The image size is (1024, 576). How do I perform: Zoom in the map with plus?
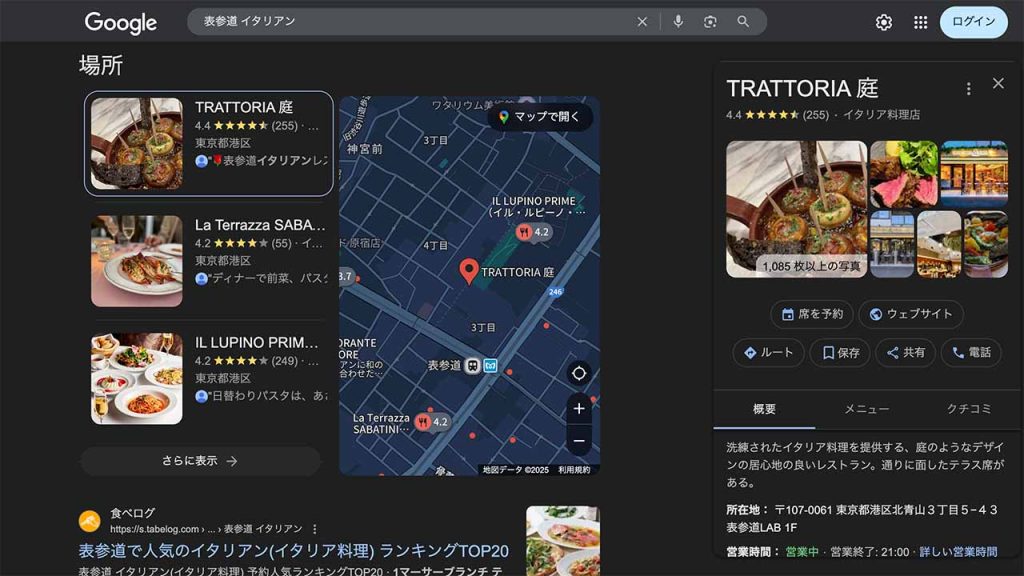[579, 409]
